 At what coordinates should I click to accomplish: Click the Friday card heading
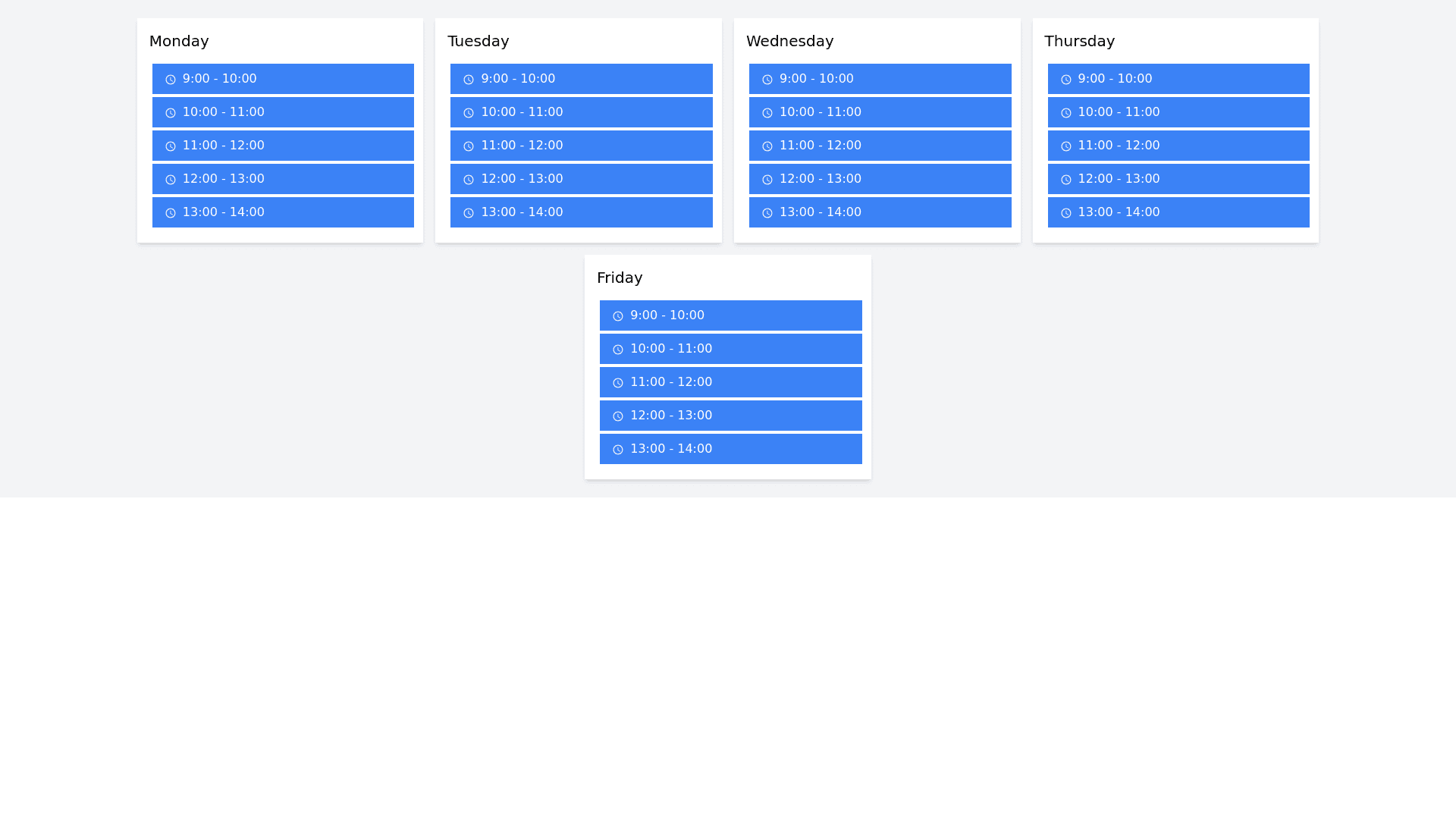click(x=619, y=278)
